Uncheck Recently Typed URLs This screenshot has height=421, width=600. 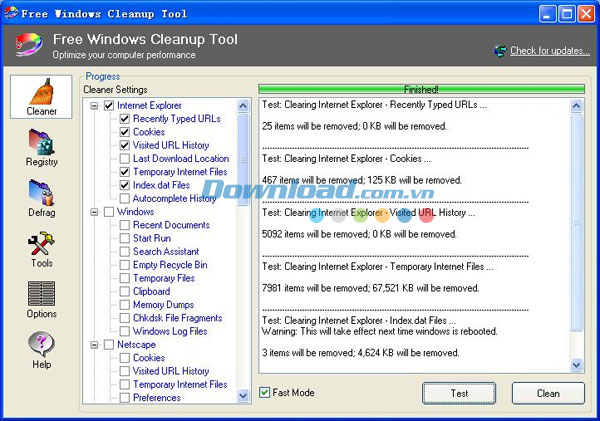125,119
